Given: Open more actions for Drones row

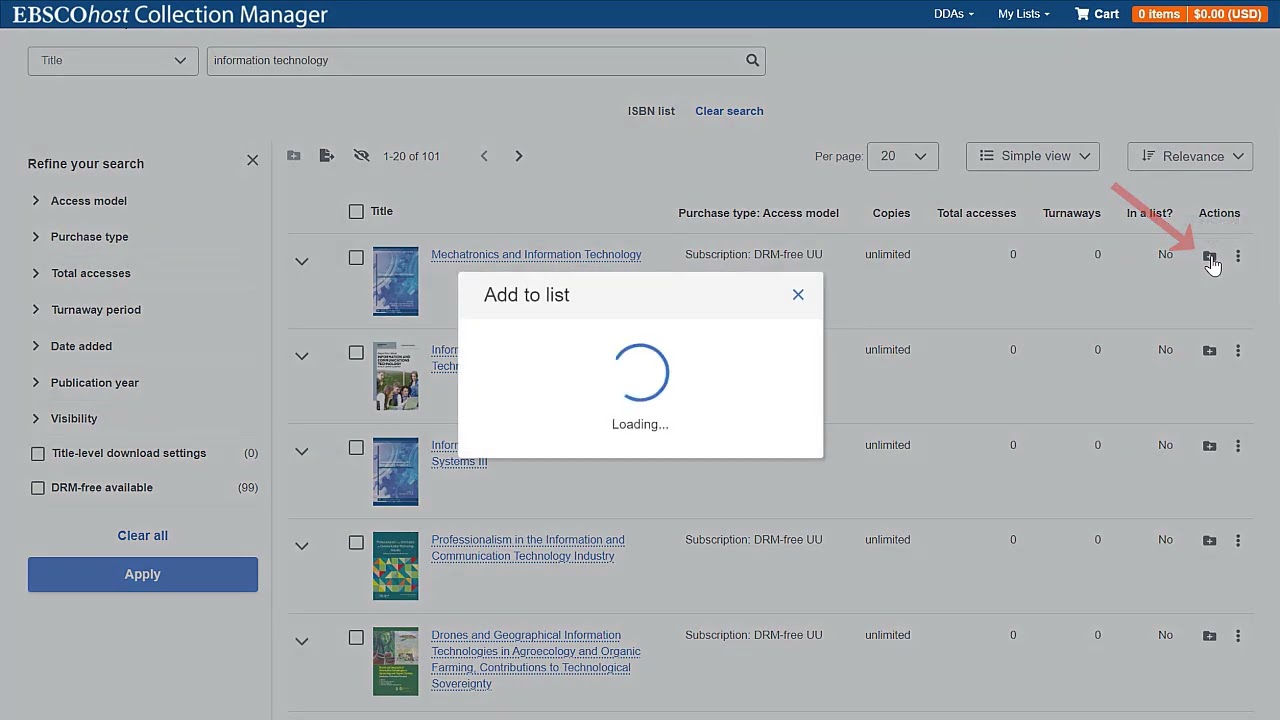Looking at the screenshot, I should [x=1238, y=636].
